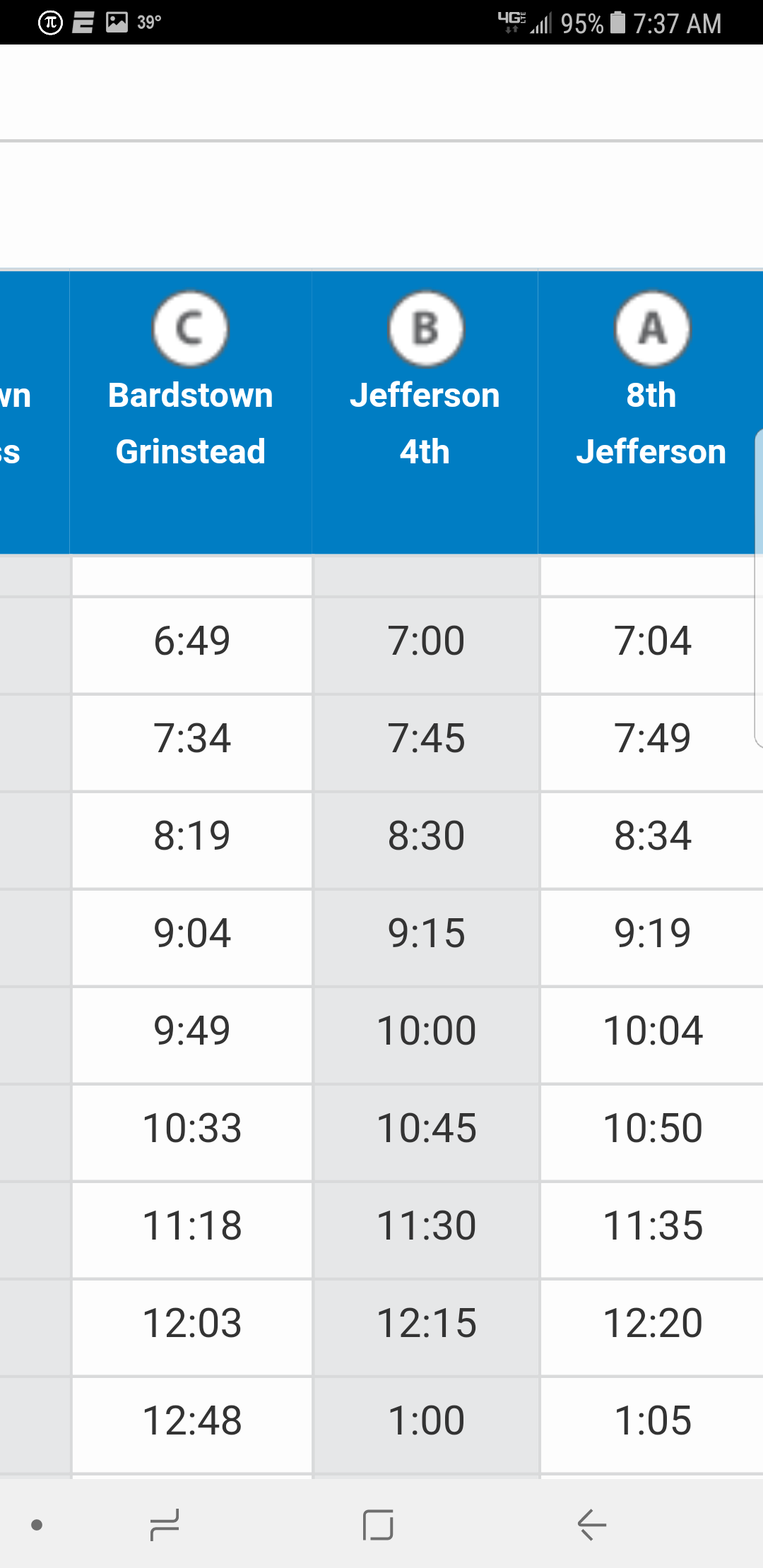Tap the stop A circle marker

tap(652, 328)
